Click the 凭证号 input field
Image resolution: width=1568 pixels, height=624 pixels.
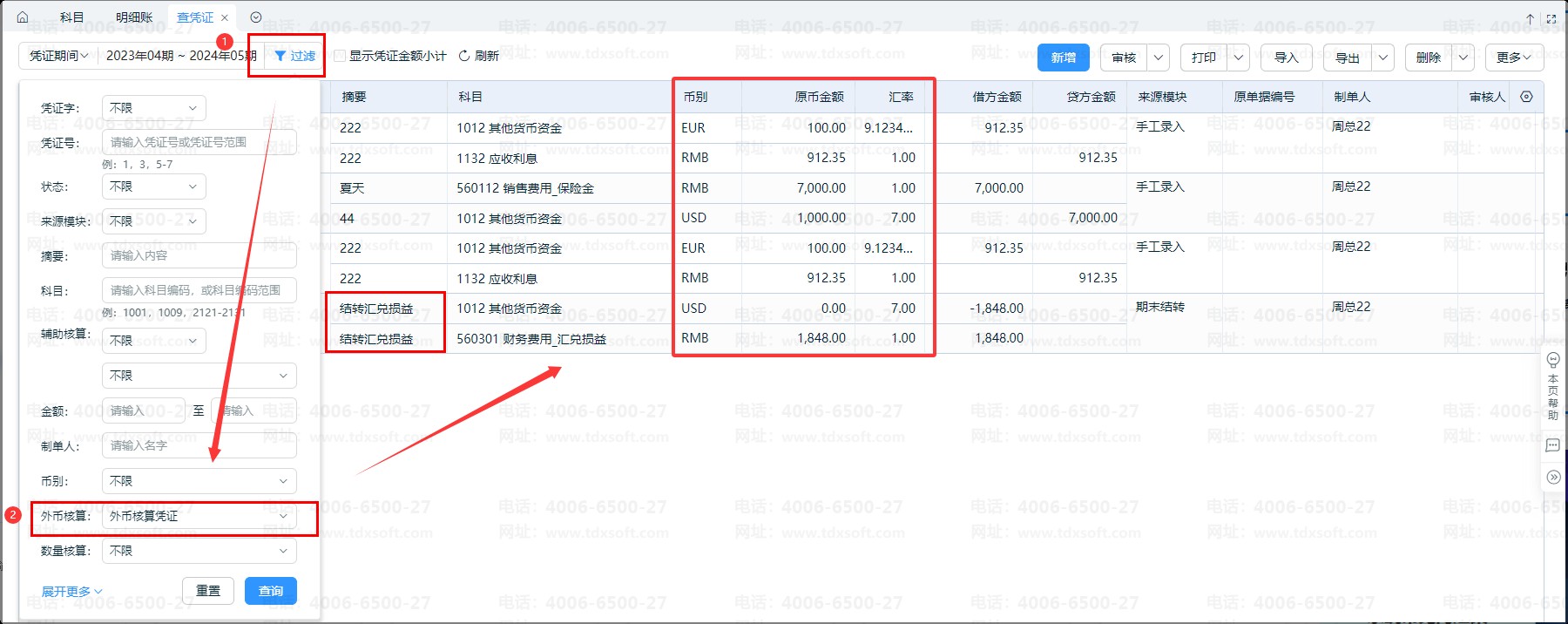pyautogui.click(x=199, y=142)
